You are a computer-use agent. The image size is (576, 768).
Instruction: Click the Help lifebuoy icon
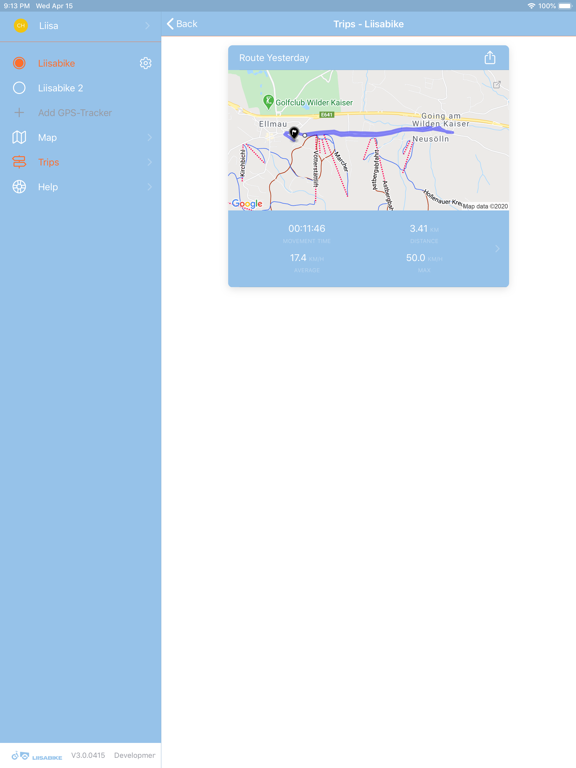click(19, 187)
